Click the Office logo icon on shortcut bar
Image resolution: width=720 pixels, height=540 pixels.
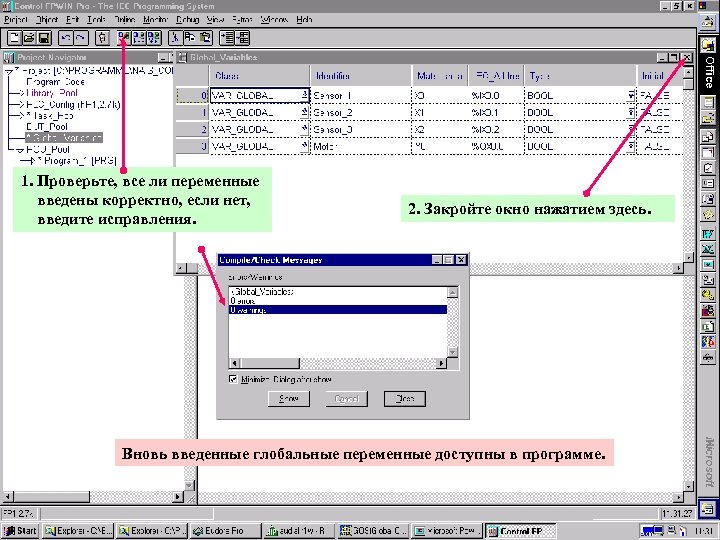click(x=708, y=45)
